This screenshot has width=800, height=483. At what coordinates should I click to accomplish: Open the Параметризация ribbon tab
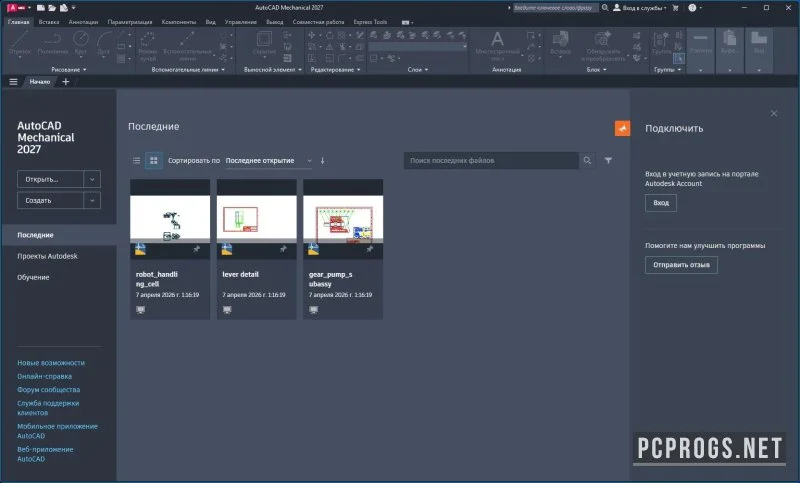pyautogui.click(x=130, y=22)
